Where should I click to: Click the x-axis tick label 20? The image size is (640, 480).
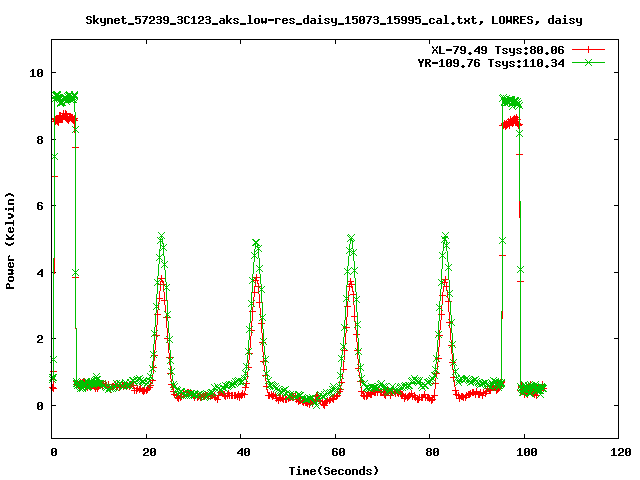click(x=149, y=452)
